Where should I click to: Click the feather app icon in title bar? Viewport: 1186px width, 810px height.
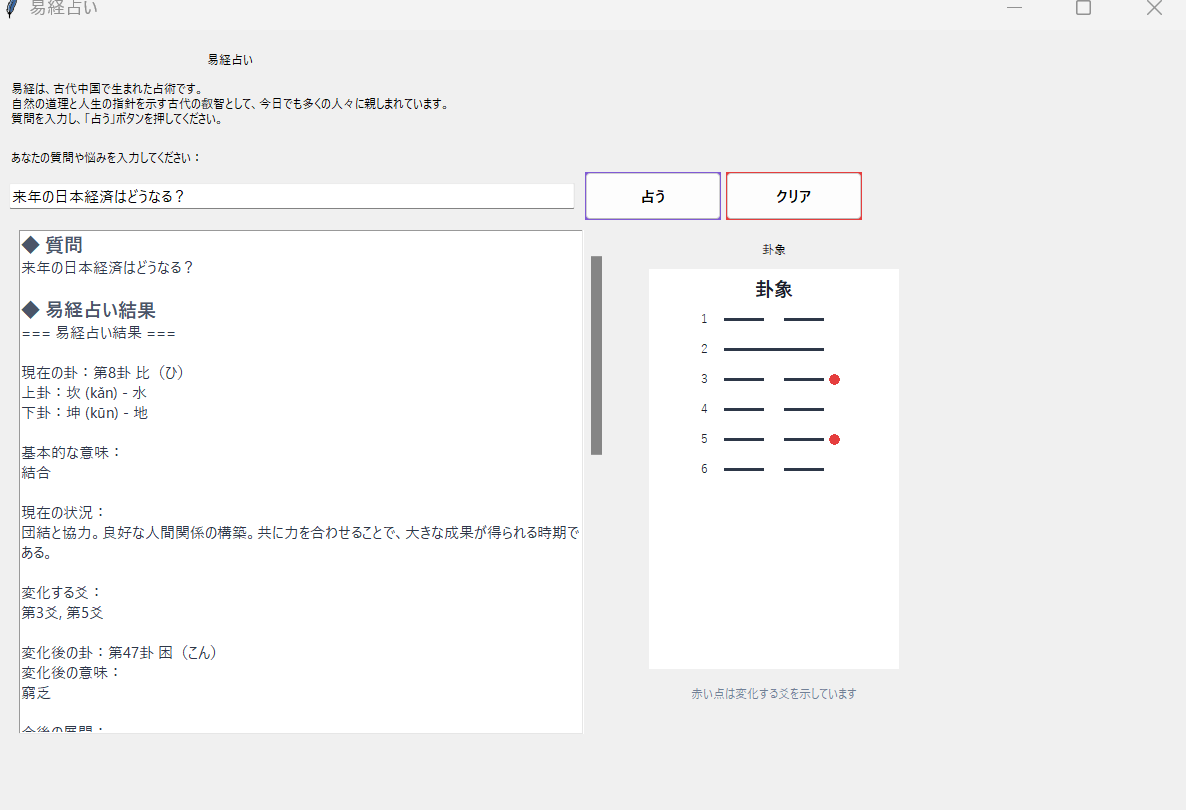(11, 8)
